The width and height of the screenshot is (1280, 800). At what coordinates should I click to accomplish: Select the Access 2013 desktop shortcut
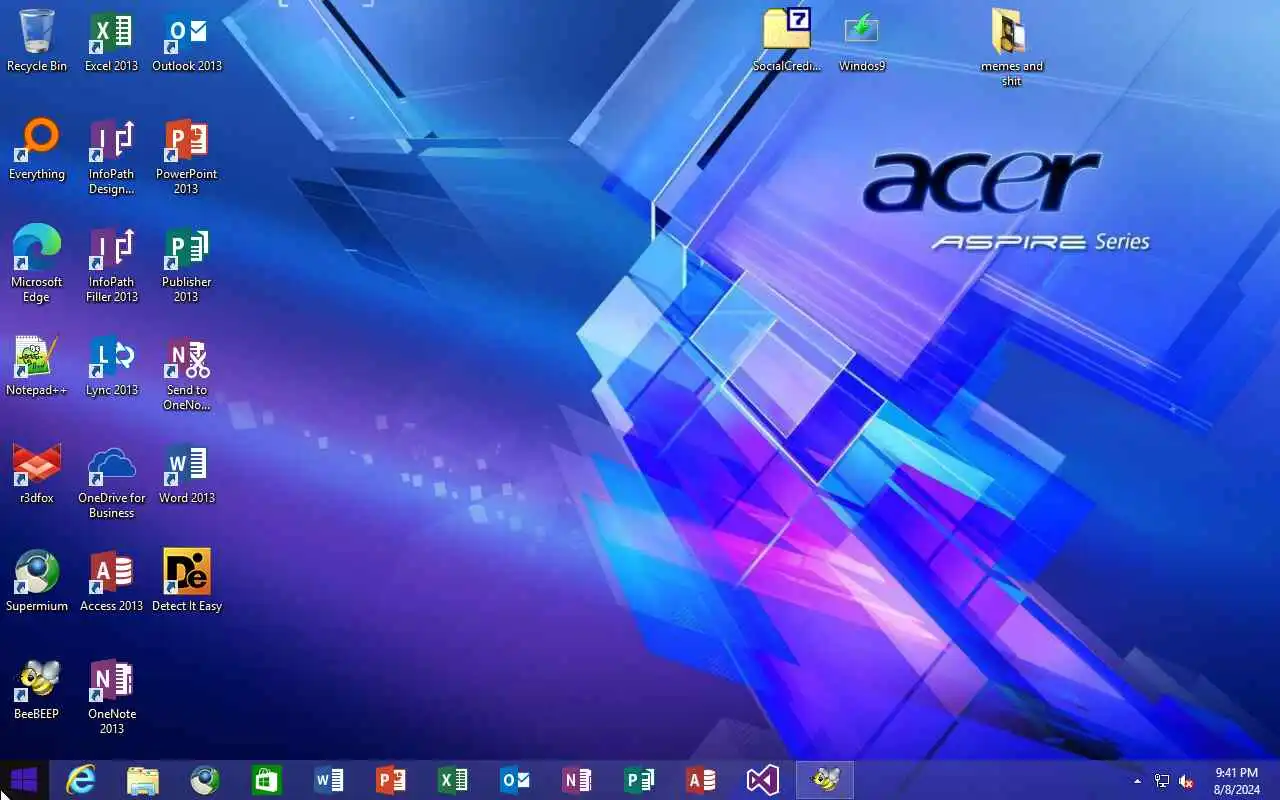tap(112, 581)
